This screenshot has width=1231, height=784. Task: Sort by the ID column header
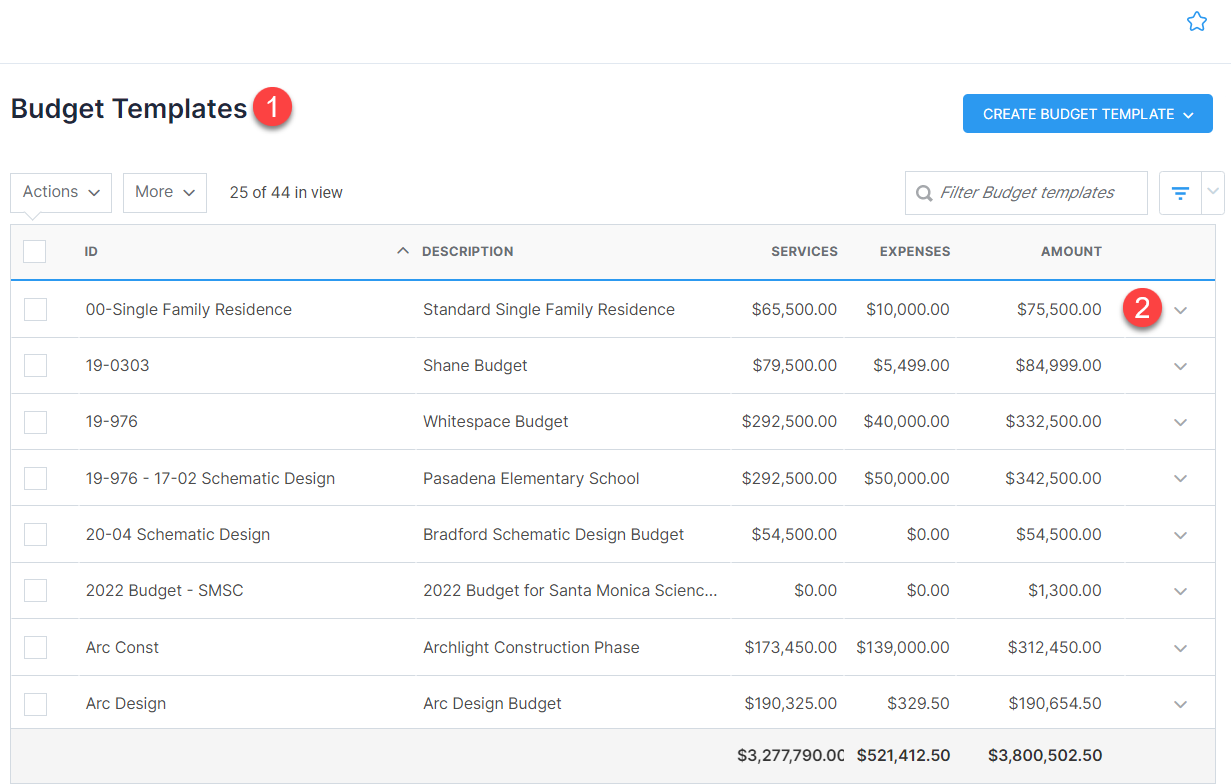click(91, 251)
